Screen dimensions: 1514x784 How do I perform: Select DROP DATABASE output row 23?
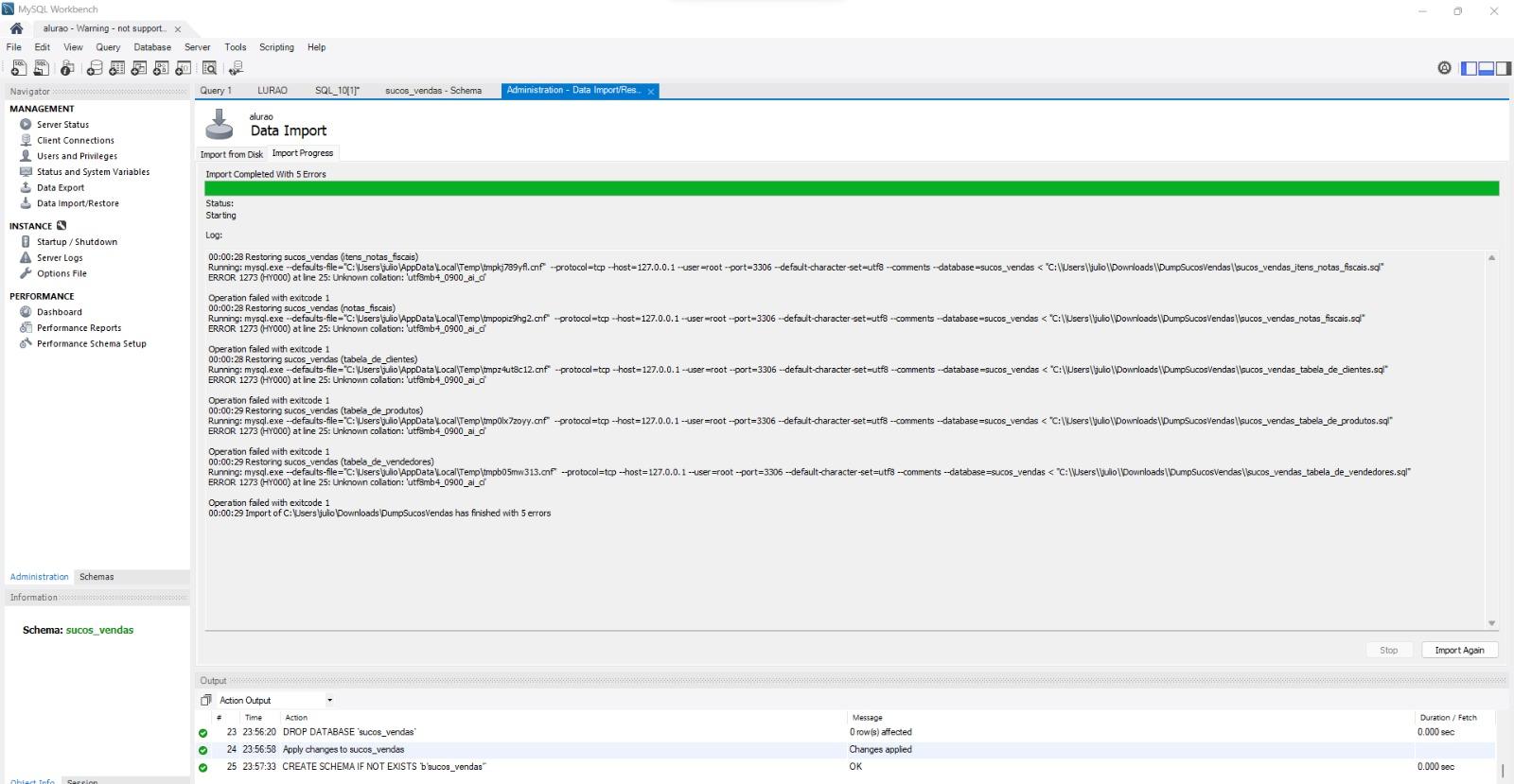[847, 732]
